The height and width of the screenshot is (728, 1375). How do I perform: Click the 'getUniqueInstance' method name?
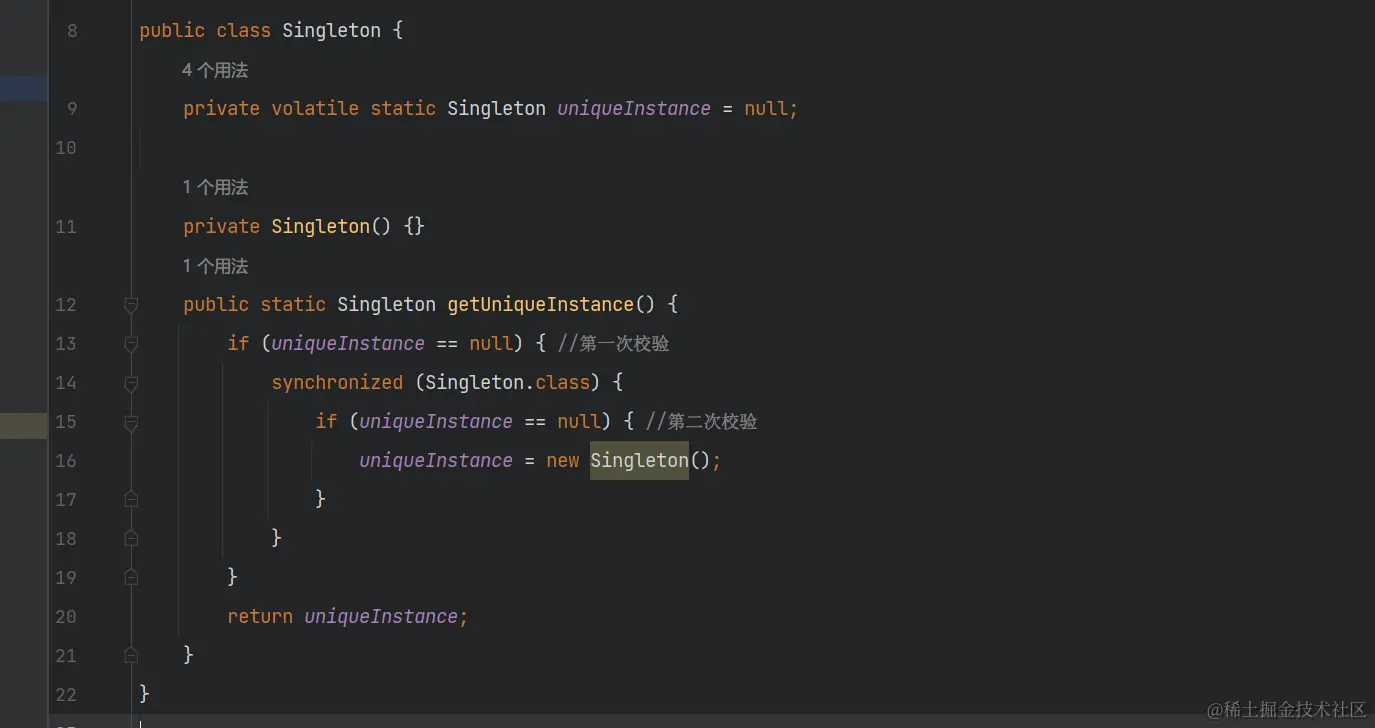[x=541, y=304]
